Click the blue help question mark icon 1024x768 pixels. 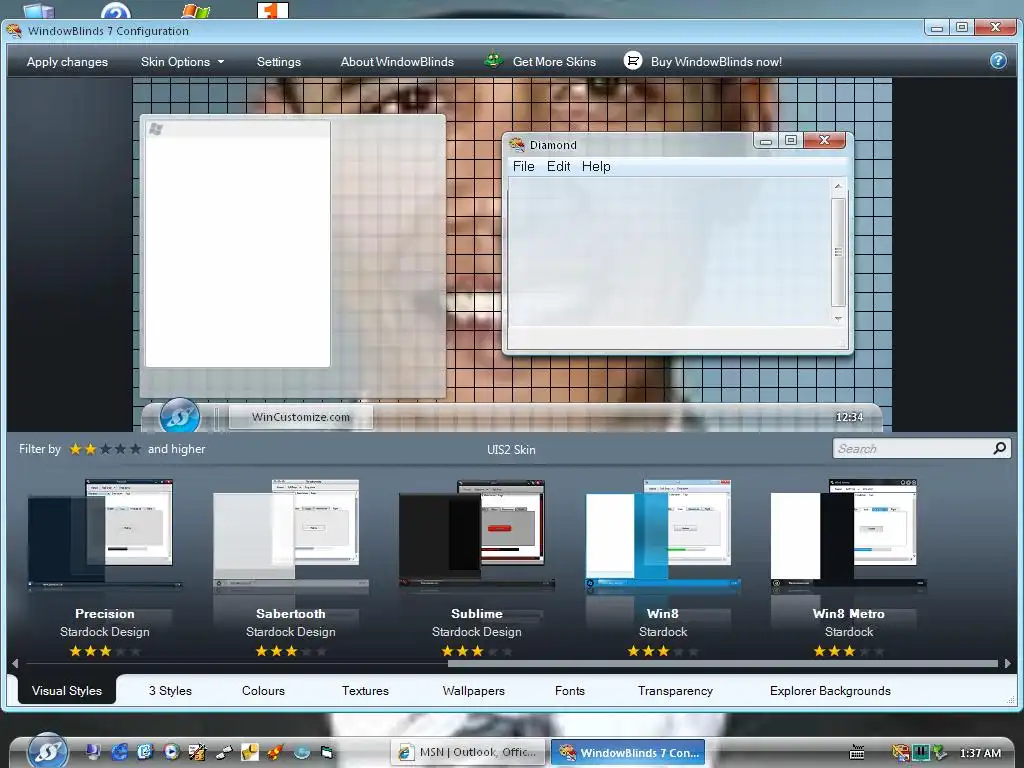point(998,61)
